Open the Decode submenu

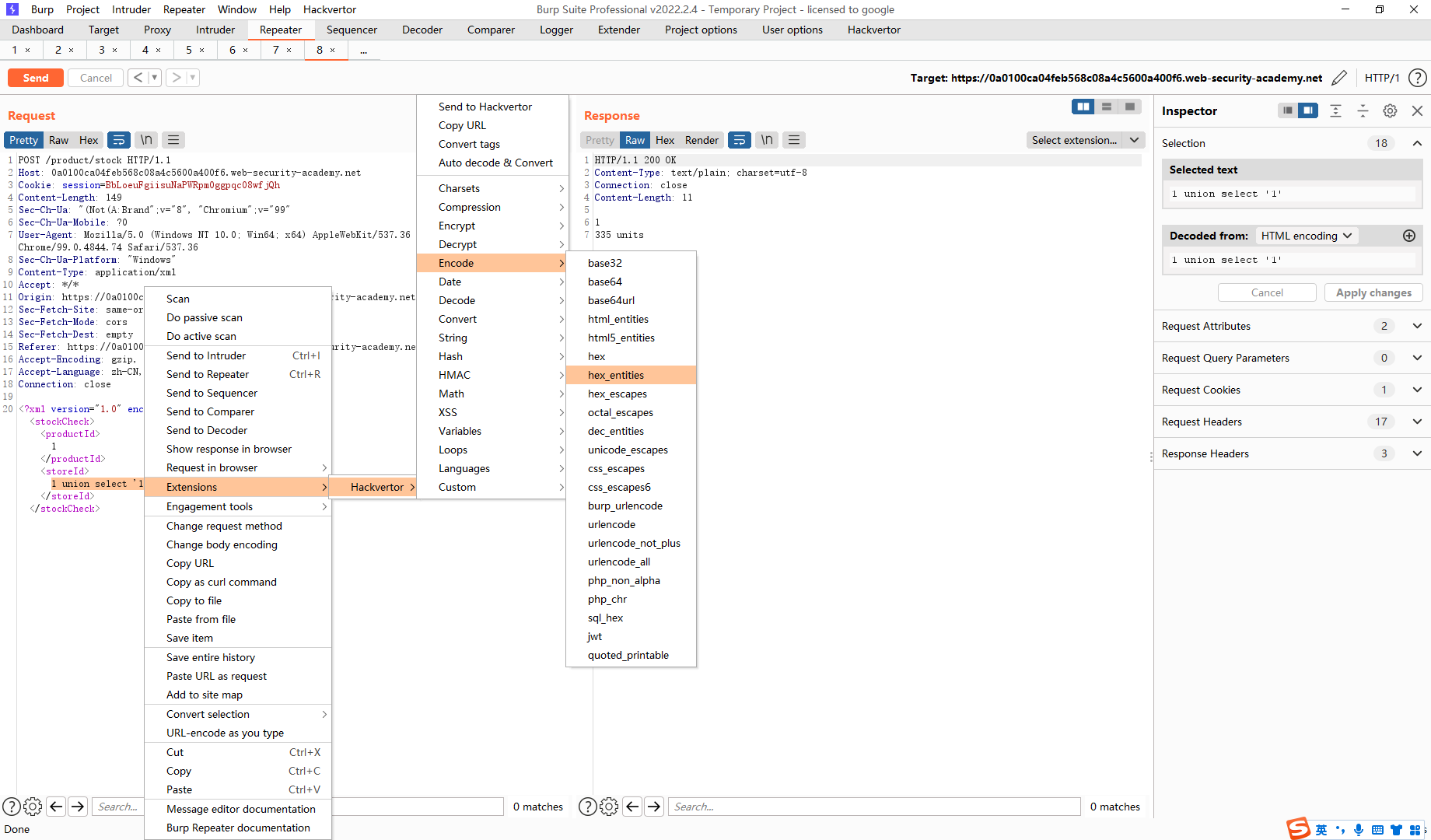492,300
